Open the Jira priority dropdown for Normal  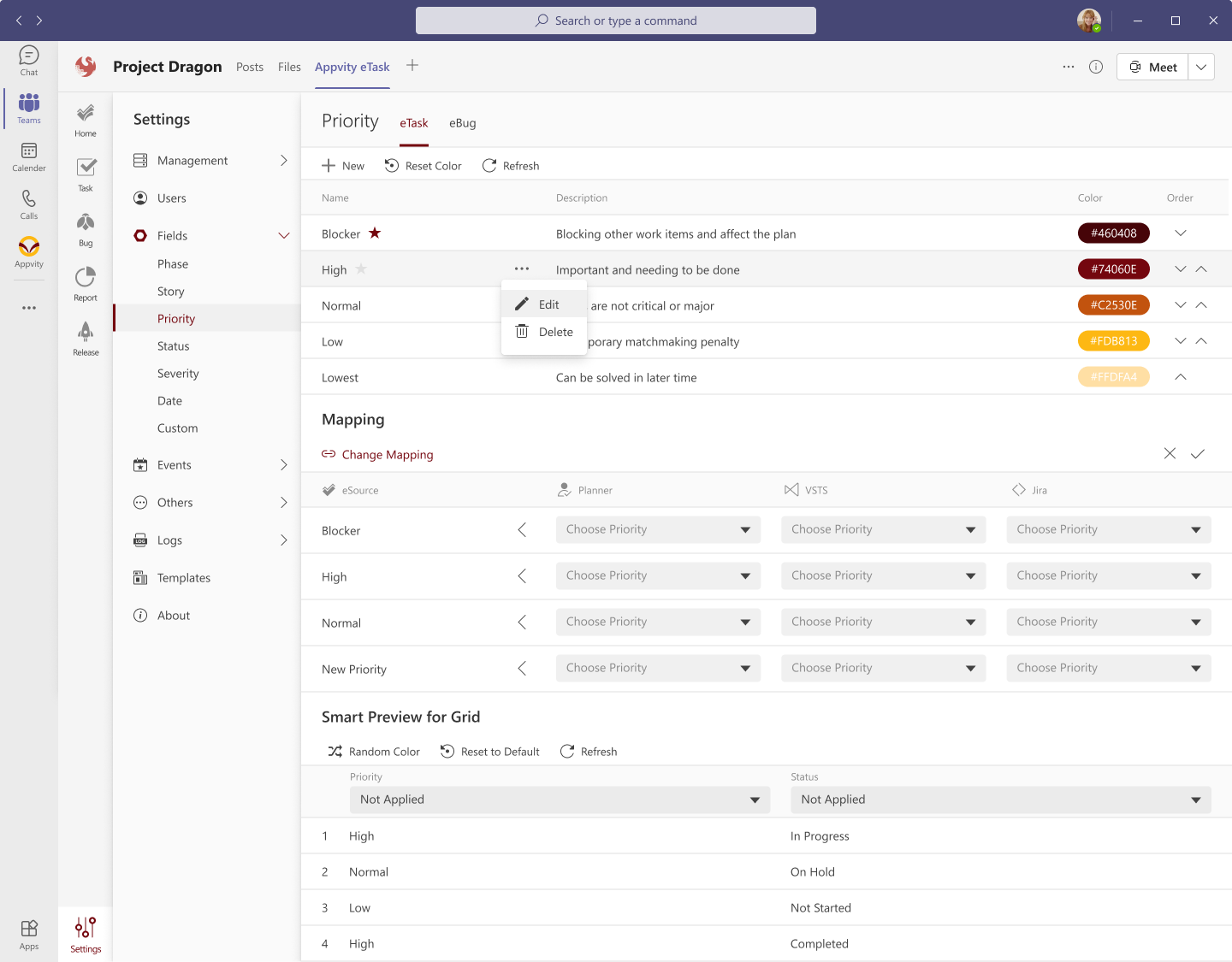click(1108, 622)
